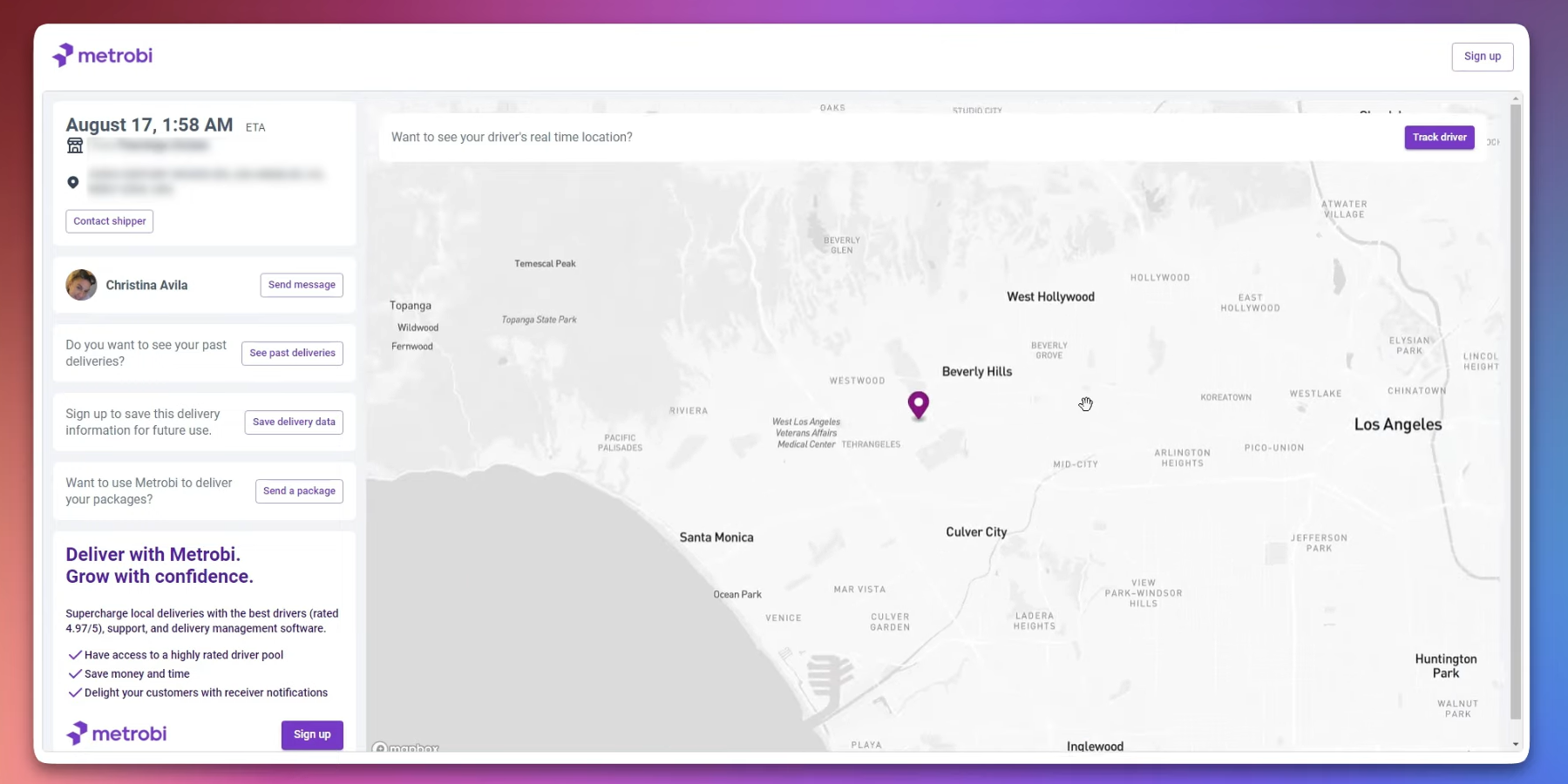Click the scrollbar down arrow on the right
The width and height of the screenshot is (1568, 784).
pos(1515,743)
